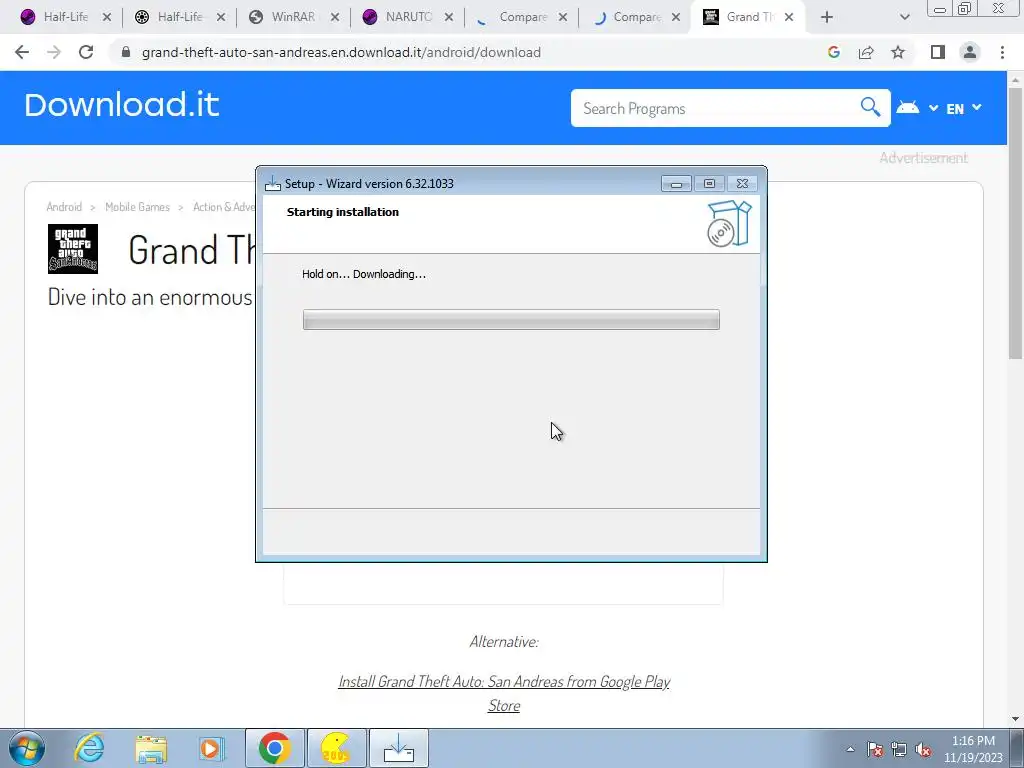Viewport: 1024px width, 768px height.
Task: Click the muted volume tray icon
Action: coord(923,749)
